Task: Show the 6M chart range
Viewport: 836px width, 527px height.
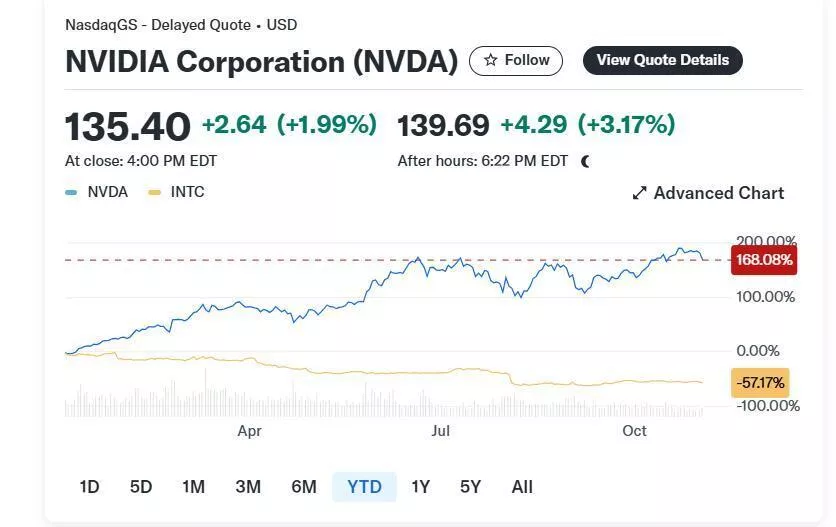Action: coord(304,487)
